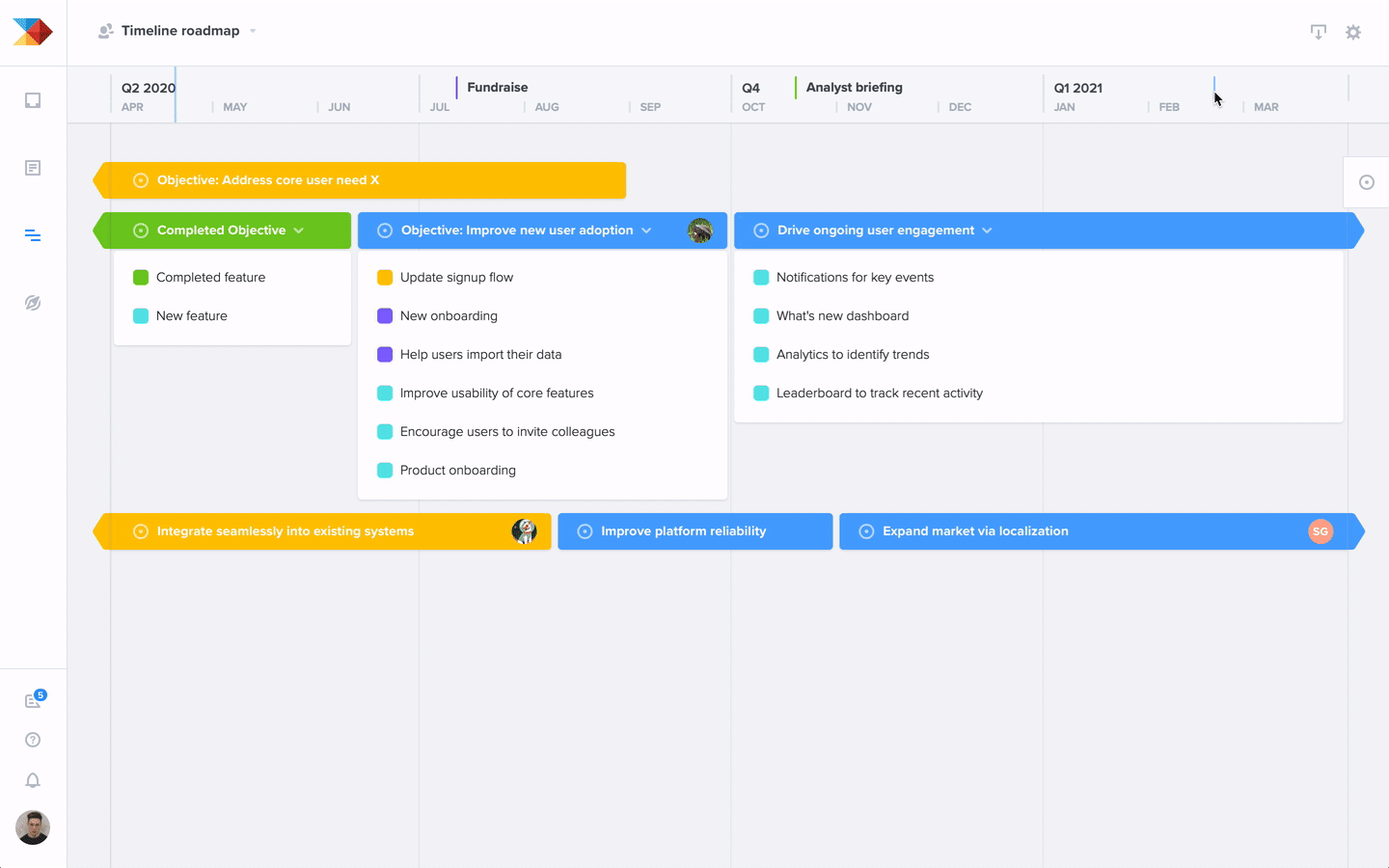Image resolution: width=1389 pixels, height=868 pixels.
Task: Click the Analyst briefing milestone label
Action: pos(853,87)
